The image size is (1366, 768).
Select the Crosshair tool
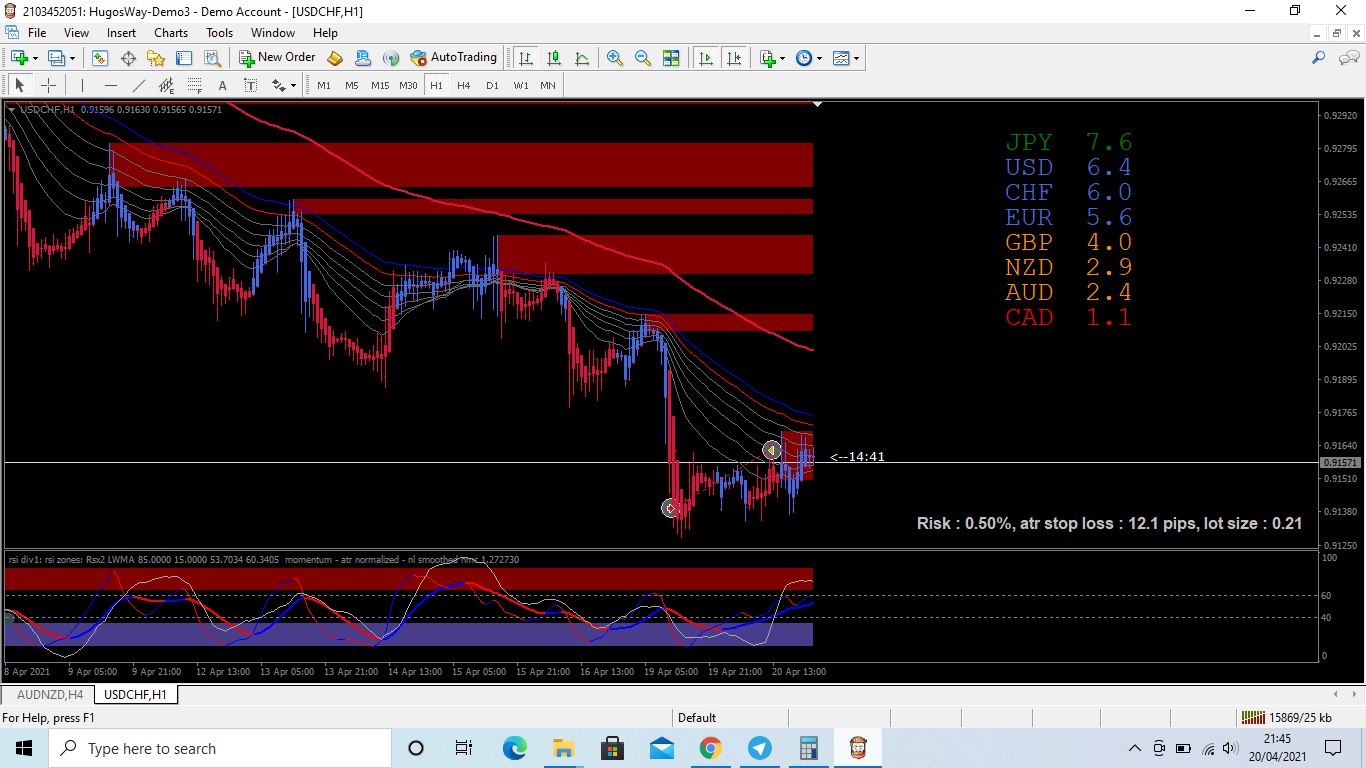tap(48, 85)
